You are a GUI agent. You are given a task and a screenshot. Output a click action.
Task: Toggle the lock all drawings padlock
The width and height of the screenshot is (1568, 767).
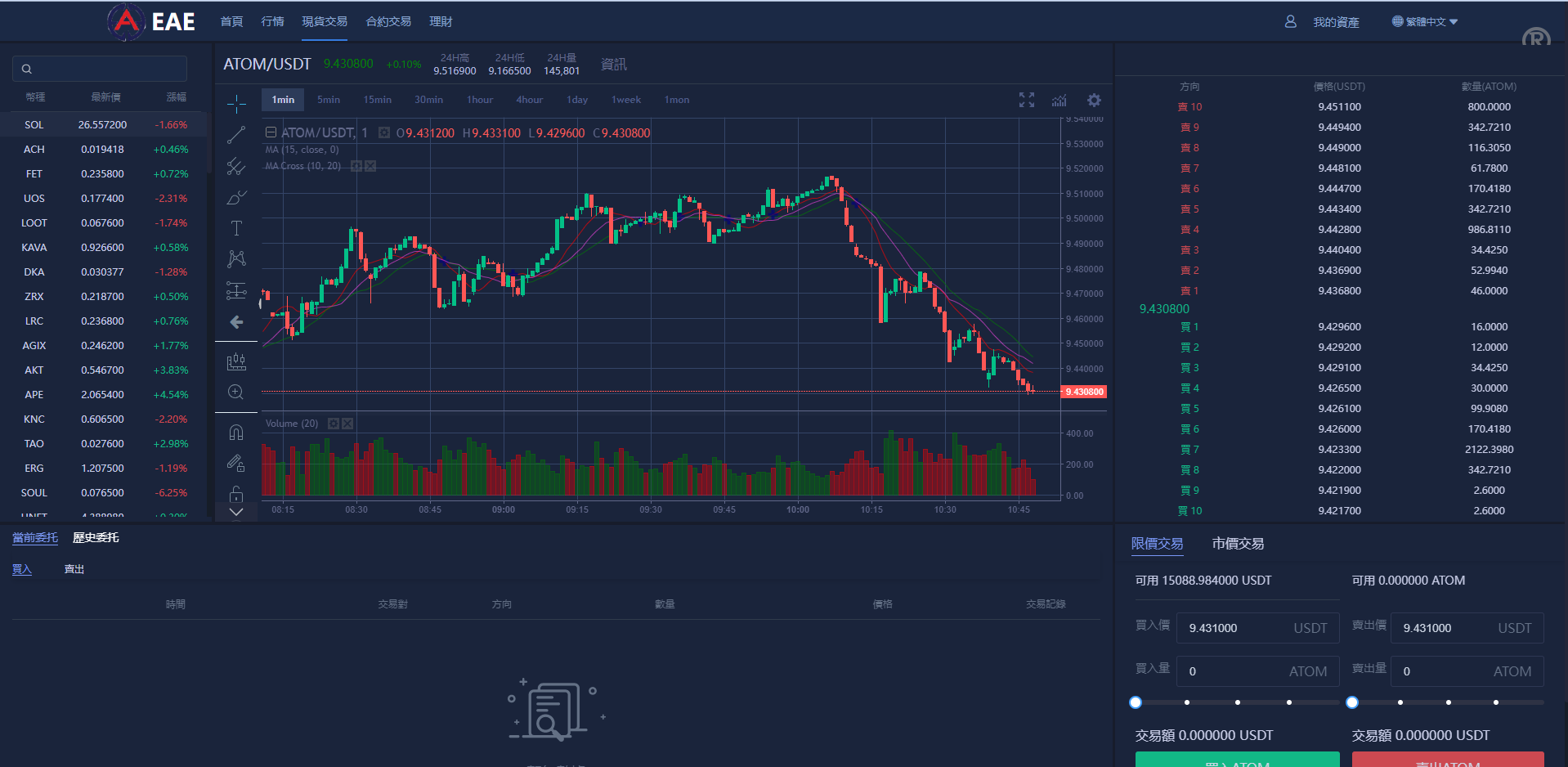(x=236, y=495)
